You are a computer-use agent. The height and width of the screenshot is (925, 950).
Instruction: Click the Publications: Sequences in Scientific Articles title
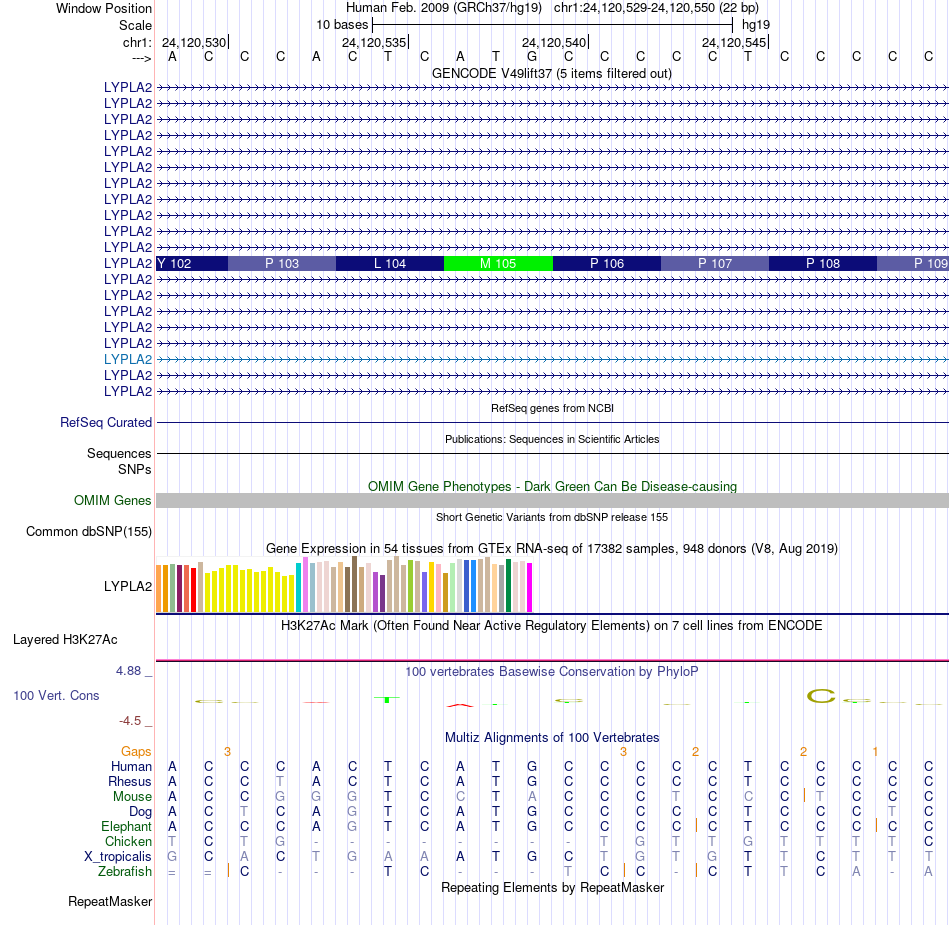552,439
